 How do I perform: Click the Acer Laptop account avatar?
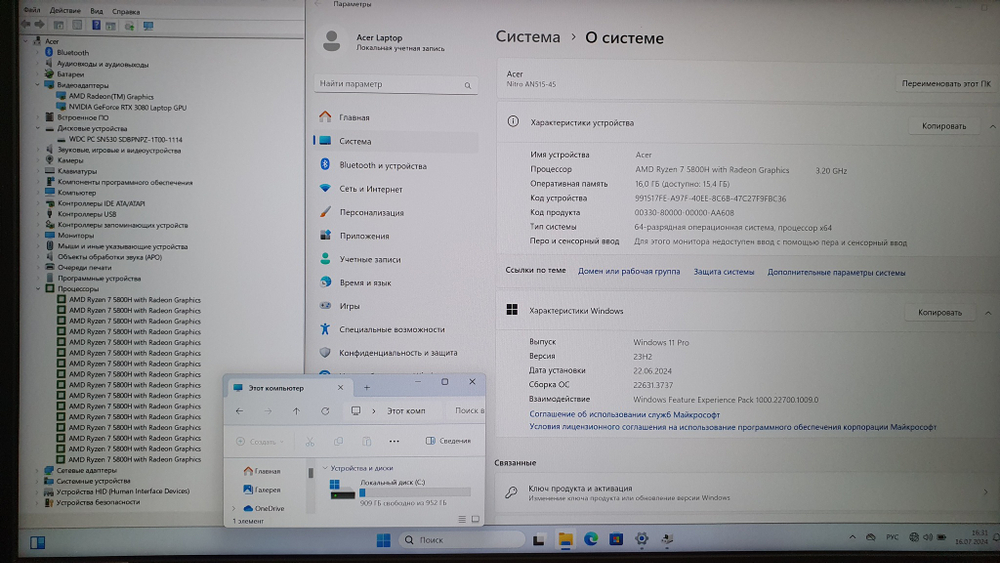(x=332, y=40)
